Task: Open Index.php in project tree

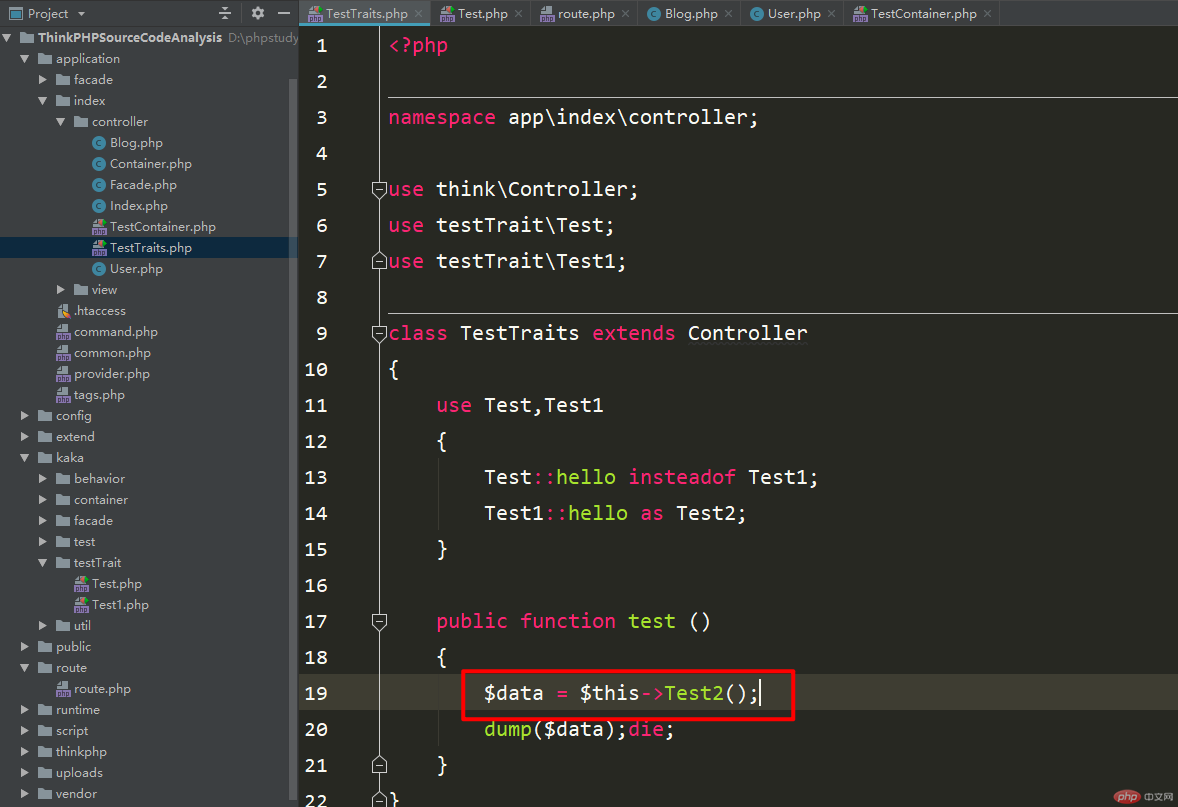Action: (x=138, y=206)
